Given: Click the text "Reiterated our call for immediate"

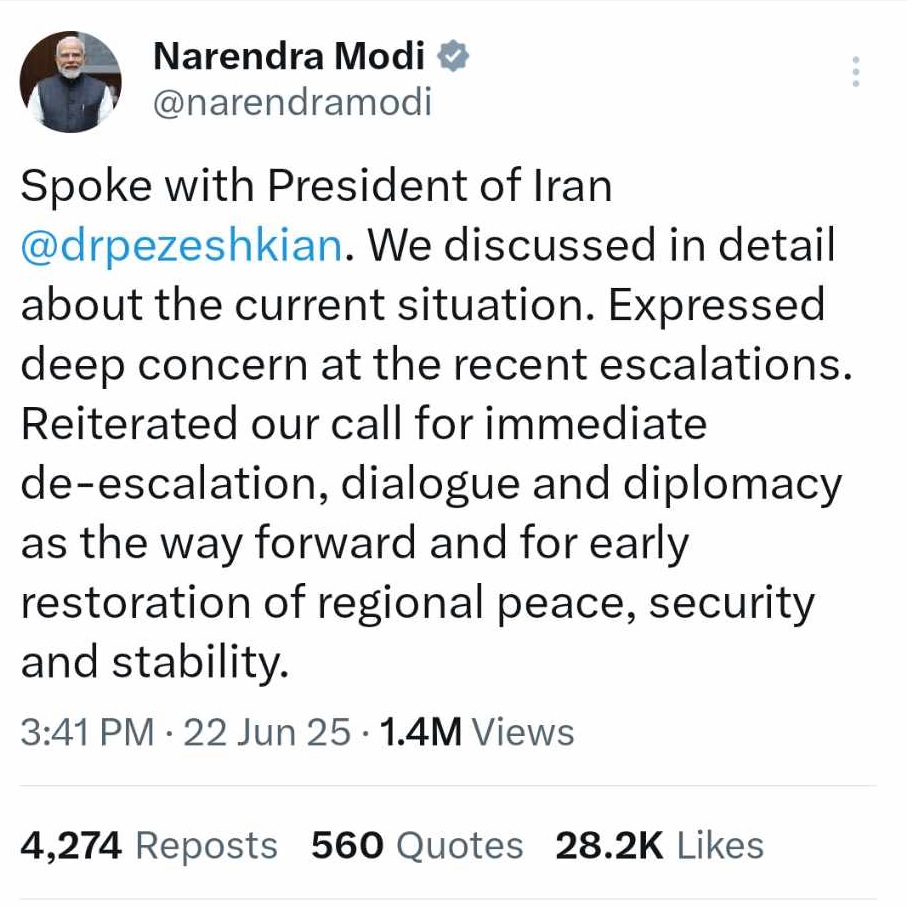Looking at the screenshot, I should pos(364,425).
